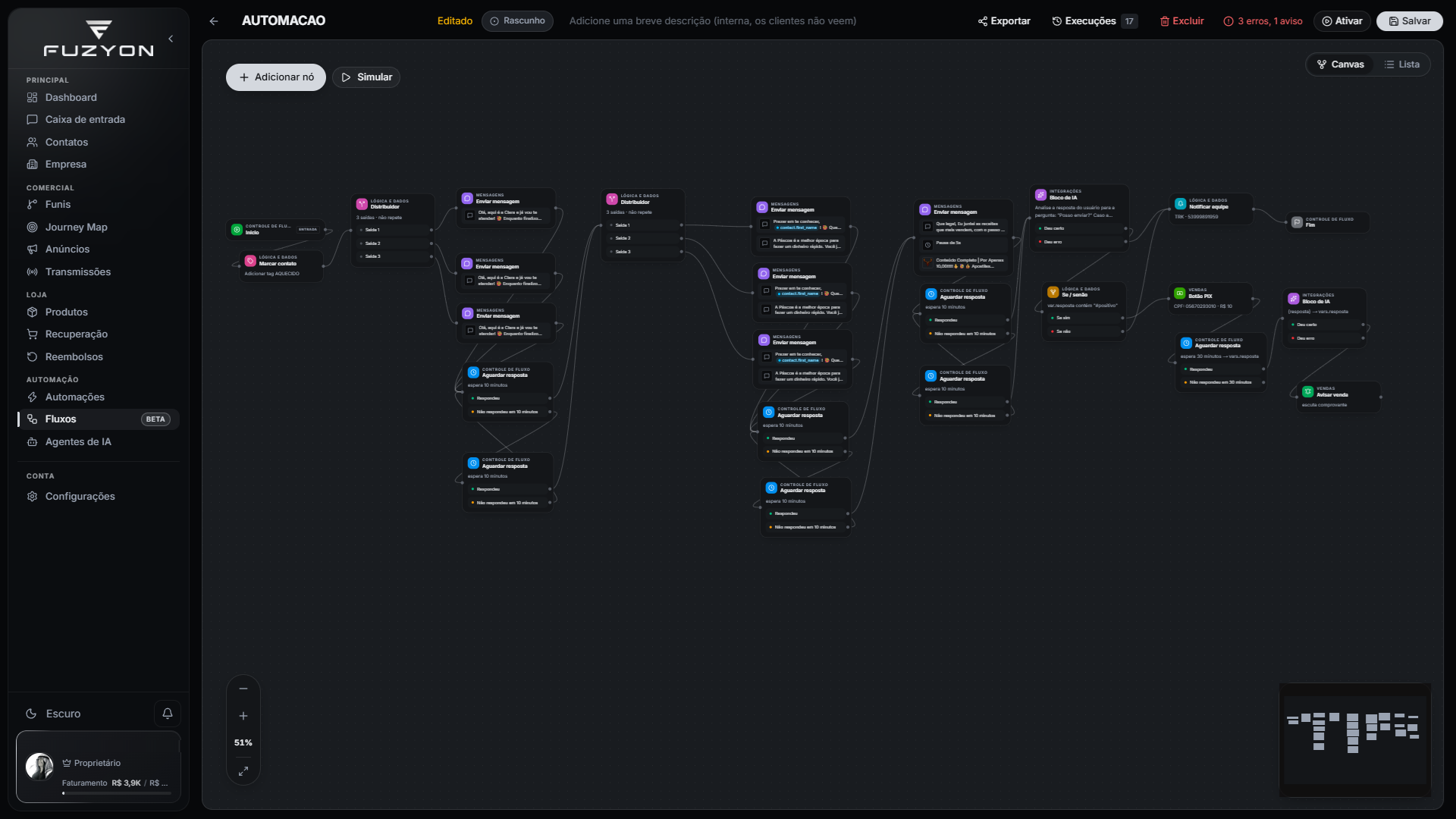The image size is (1456, 819).
Task: Click the fit-to-screen expand icon
Action: (243, 771)
